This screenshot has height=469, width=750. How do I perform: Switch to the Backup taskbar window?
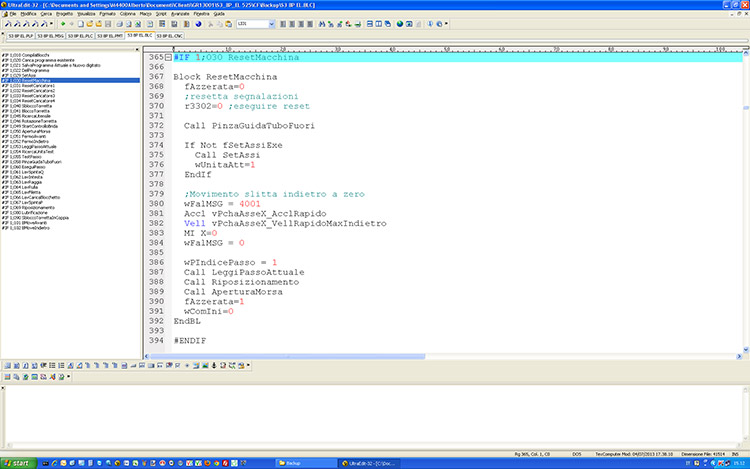pos(306,463)
